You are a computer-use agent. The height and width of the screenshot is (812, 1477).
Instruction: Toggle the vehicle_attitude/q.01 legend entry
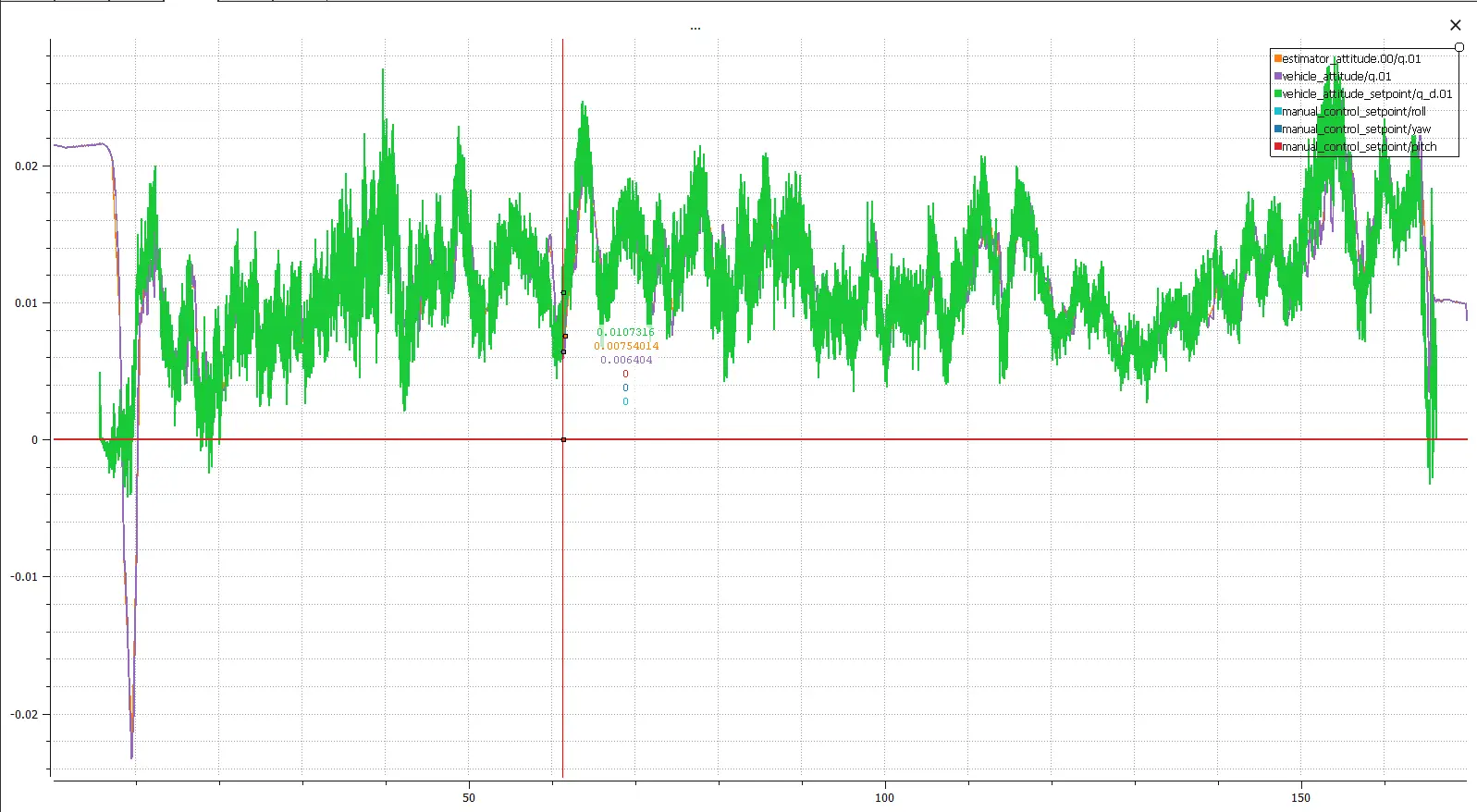(x=1335, y=76)
